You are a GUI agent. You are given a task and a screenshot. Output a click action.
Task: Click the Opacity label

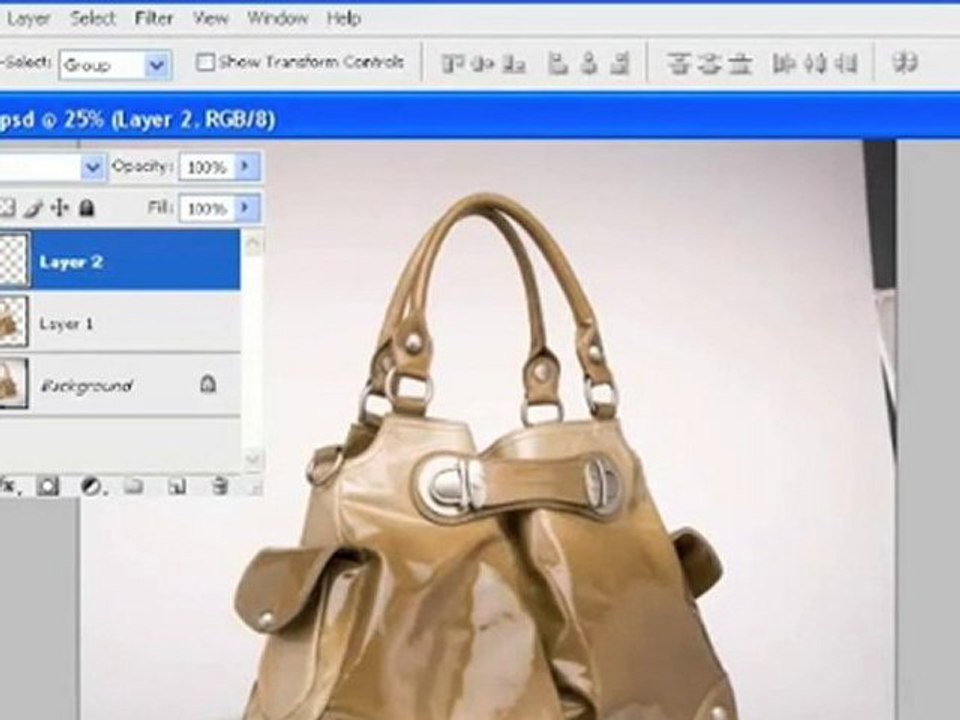tap(141, 166)
